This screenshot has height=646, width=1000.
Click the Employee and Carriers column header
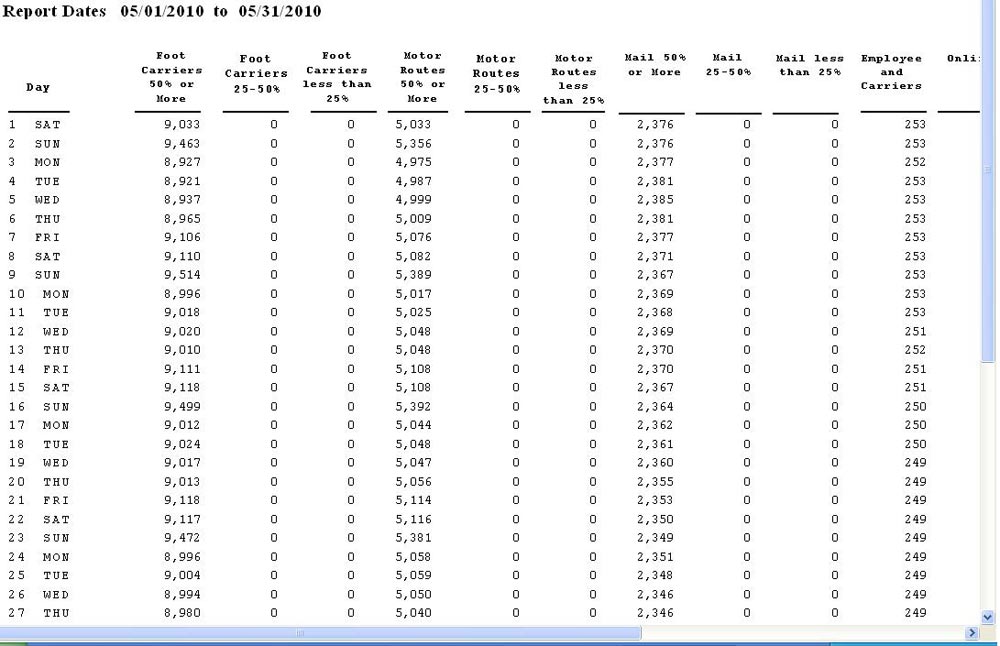tap(891, 72)
